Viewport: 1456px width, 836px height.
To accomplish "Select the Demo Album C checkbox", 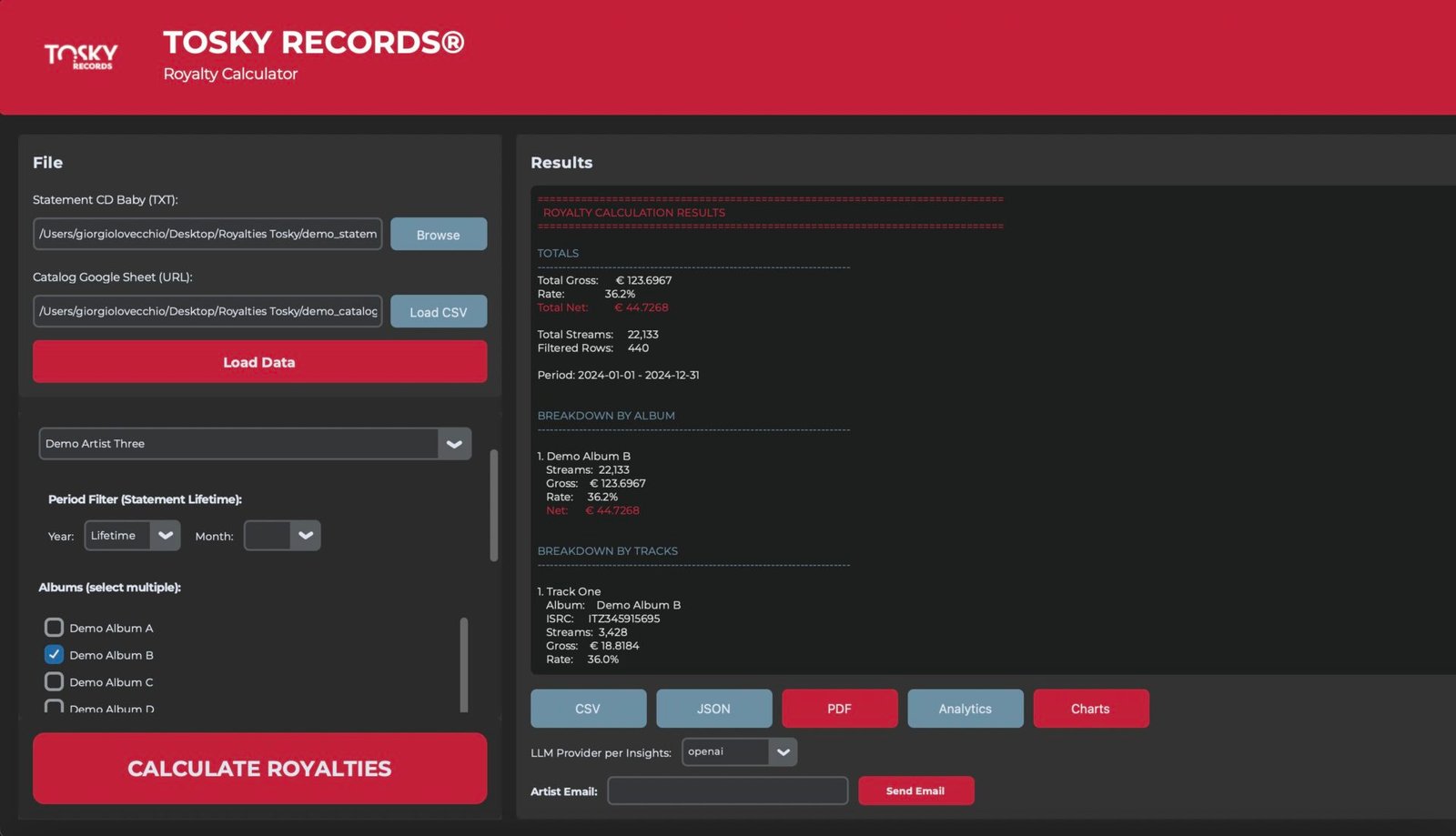I will (x=54, y=681).
